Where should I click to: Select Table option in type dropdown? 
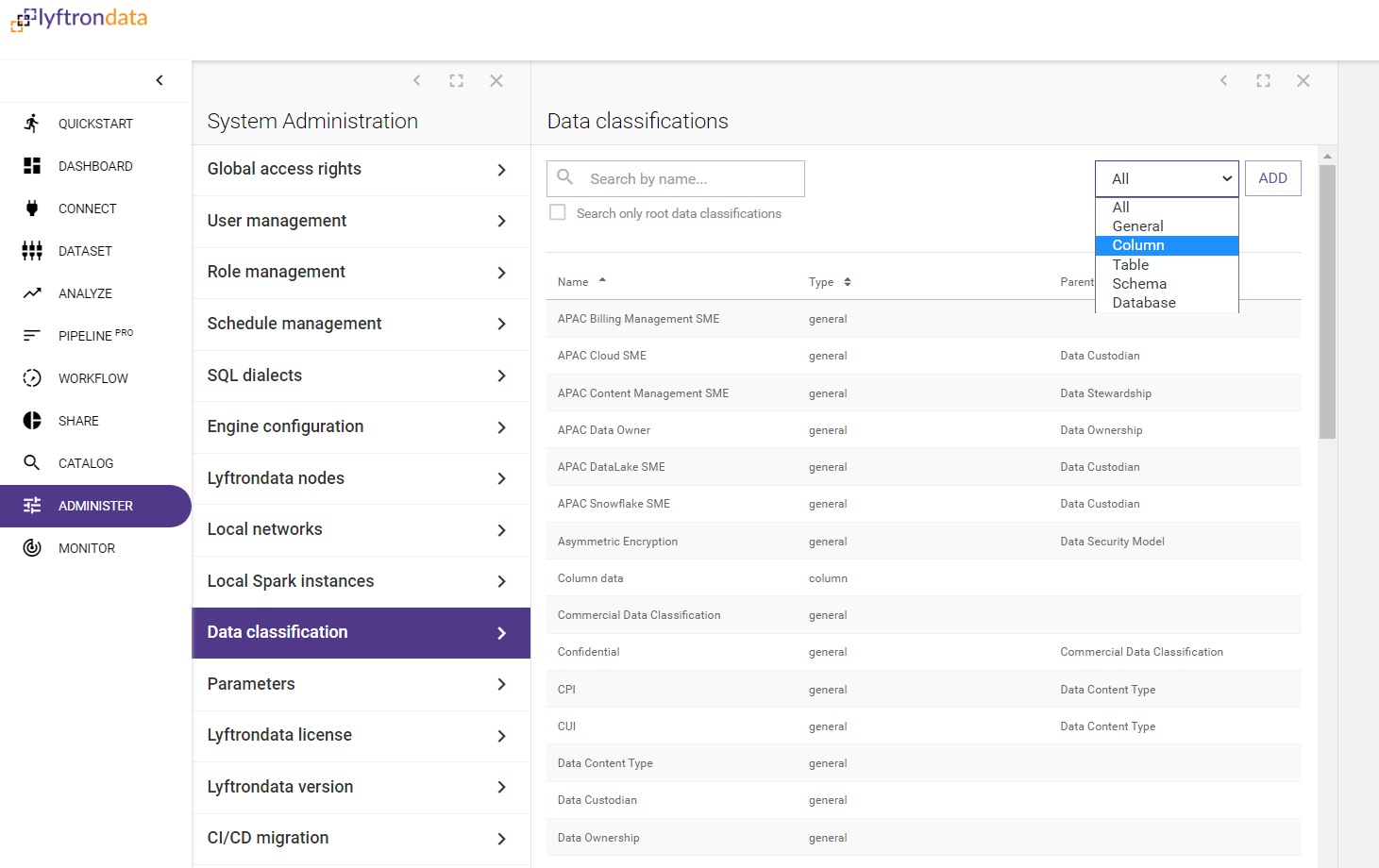(x=1167, y=265)
